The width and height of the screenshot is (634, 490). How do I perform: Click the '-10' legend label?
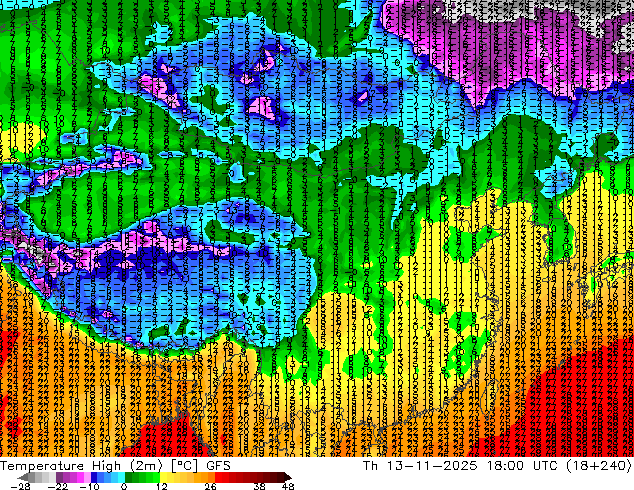pyautogui.click(x=89, y=486)
